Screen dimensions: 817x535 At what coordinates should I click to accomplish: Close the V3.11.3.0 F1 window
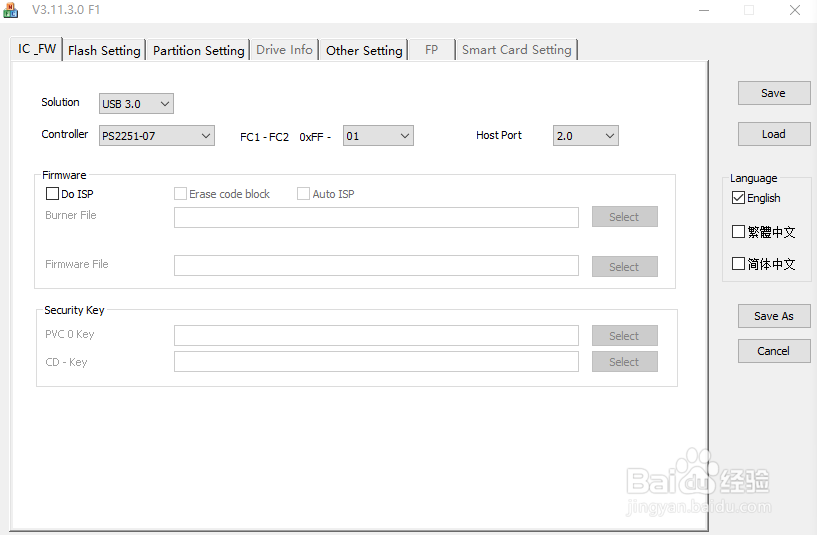coord(795,10)
